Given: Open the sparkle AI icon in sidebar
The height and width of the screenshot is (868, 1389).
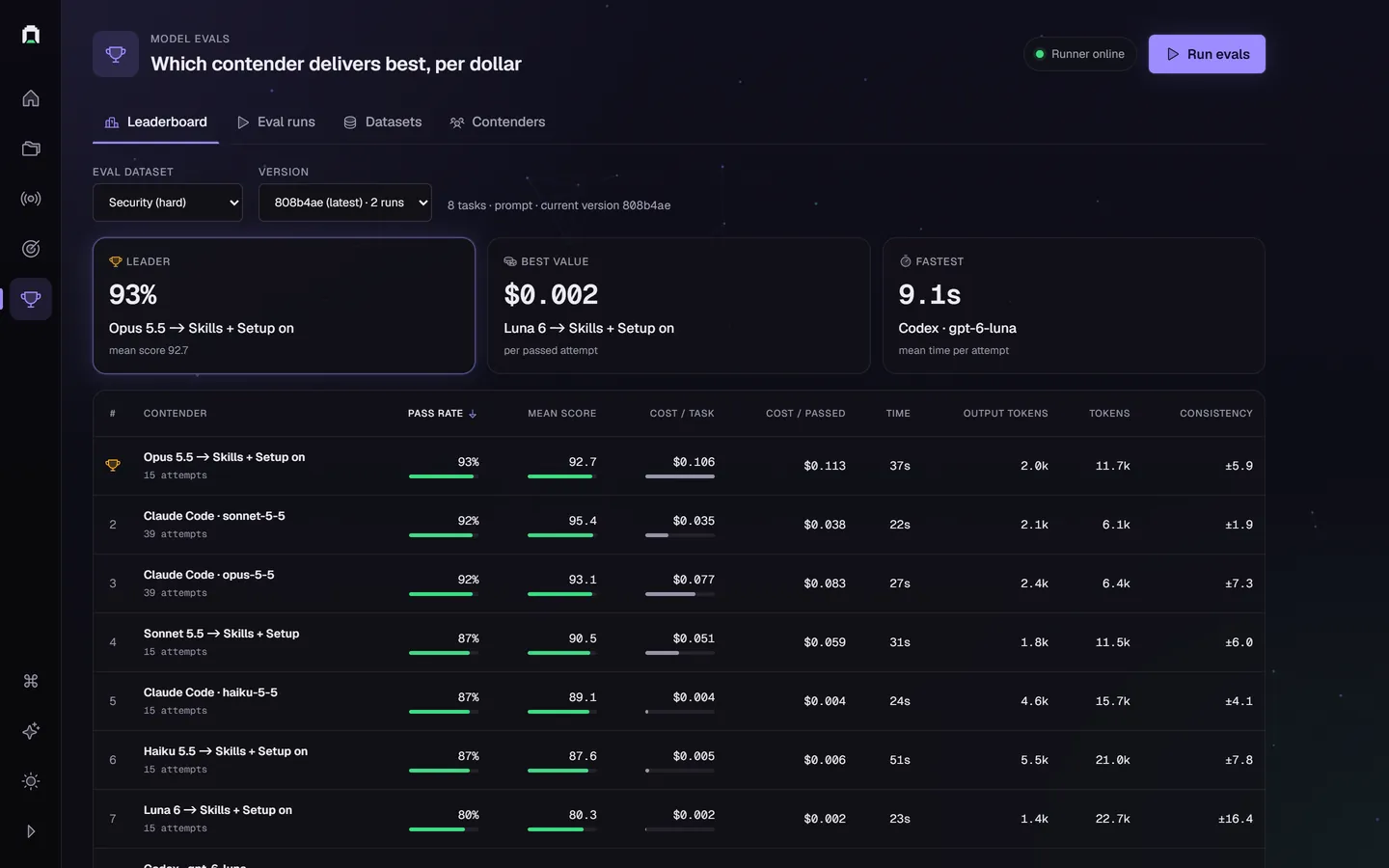Looking at the screenshot, I should [31, 731].
